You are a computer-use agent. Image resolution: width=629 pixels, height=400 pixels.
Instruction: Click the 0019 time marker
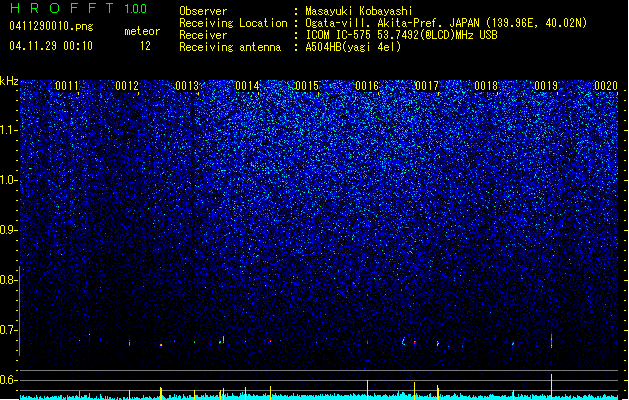(x=546, y=86)
